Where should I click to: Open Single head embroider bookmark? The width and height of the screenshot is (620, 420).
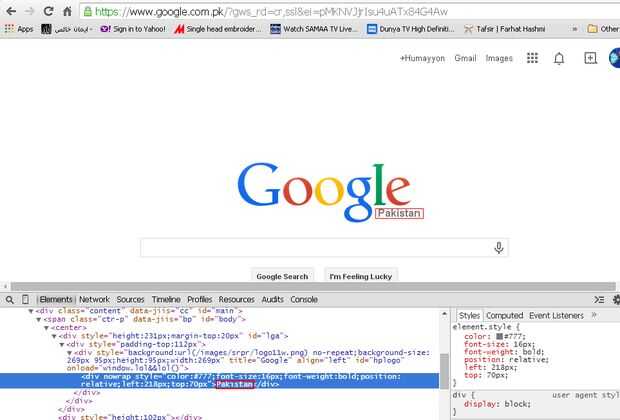pyautogui.click(x=218, y=29)
